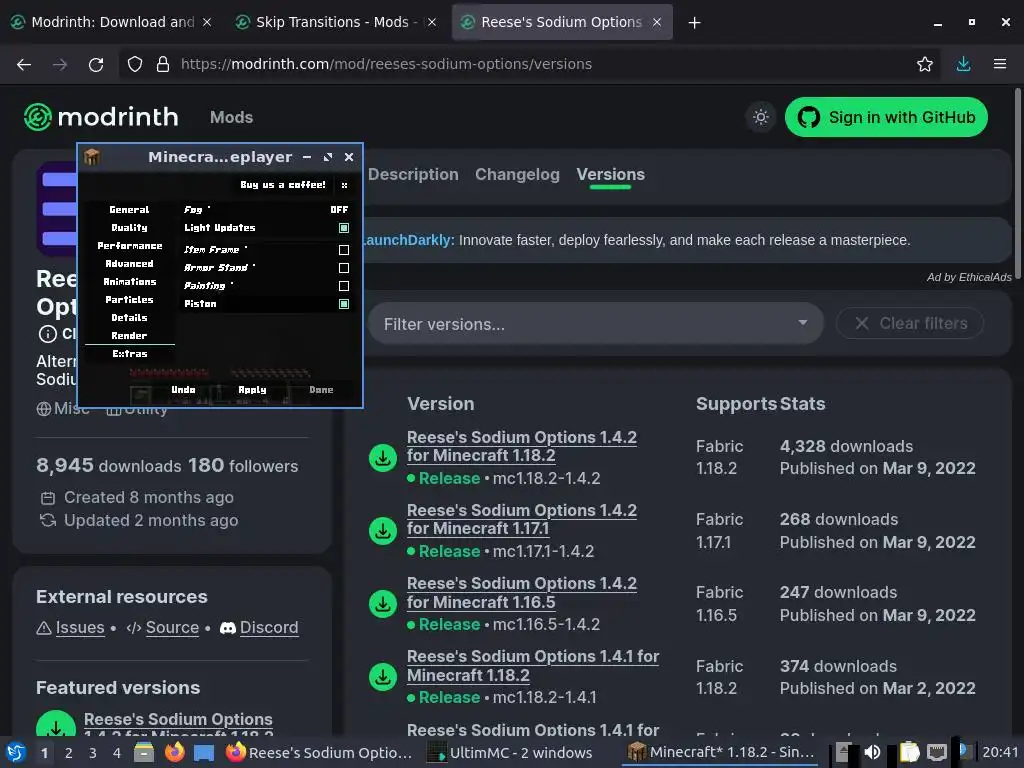Click Sign in with GitHub
This screenshot has width=1024, height=768.
pos(886,117)
